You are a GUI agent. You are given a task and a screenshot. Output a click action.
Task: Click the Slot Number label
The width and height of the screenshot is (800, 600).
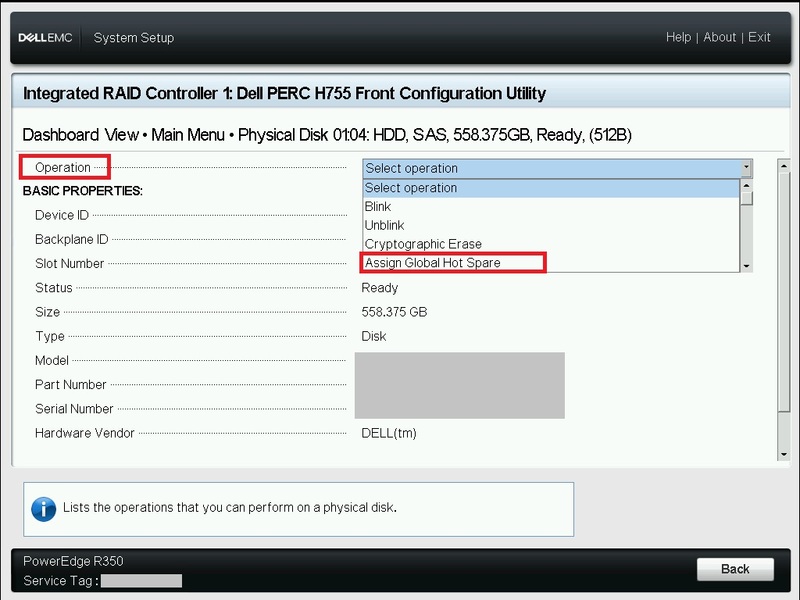69,264
